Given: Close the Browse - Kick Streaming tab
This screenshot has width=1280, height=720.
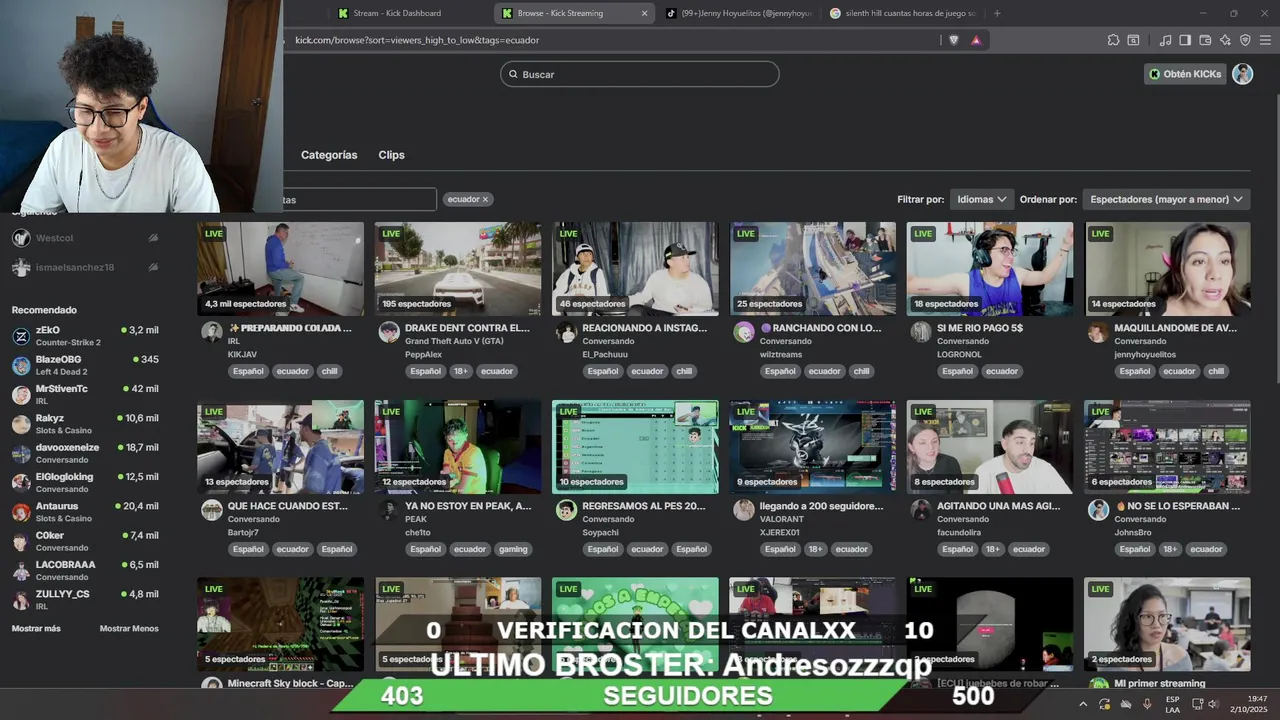Looking at the screenshot, I should (644, 13).
